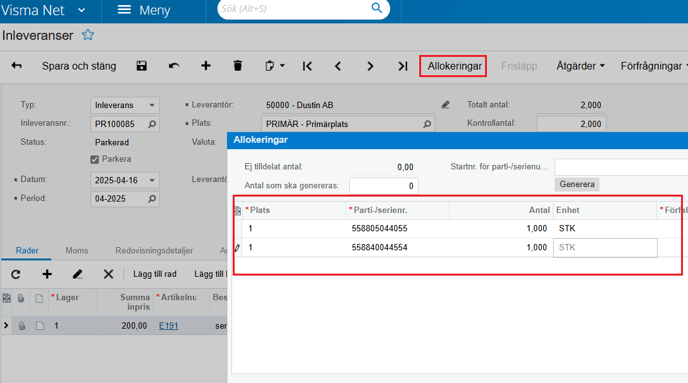Edit supplier with pencil icon next to Leverantör
Screen dimensions: 688x383
[x=445, y=105]
